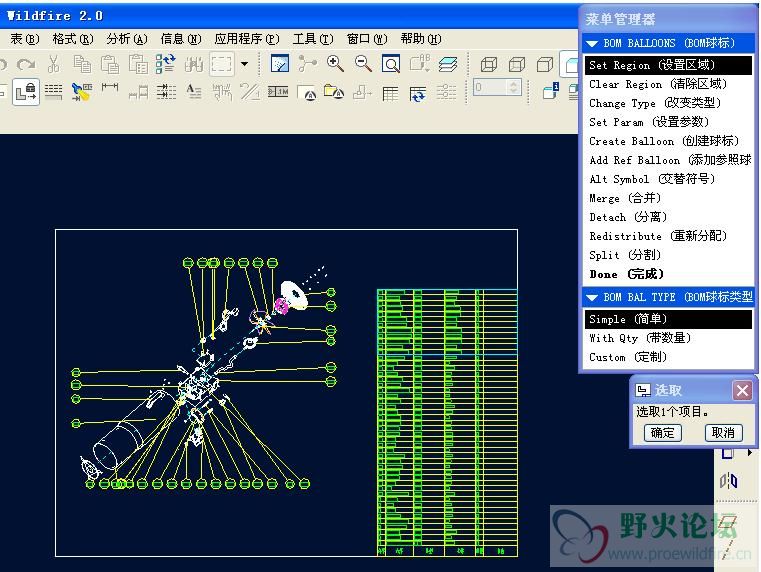Open the 表(B) menu
Screen dimensions: 761x572
pos(25,39)
